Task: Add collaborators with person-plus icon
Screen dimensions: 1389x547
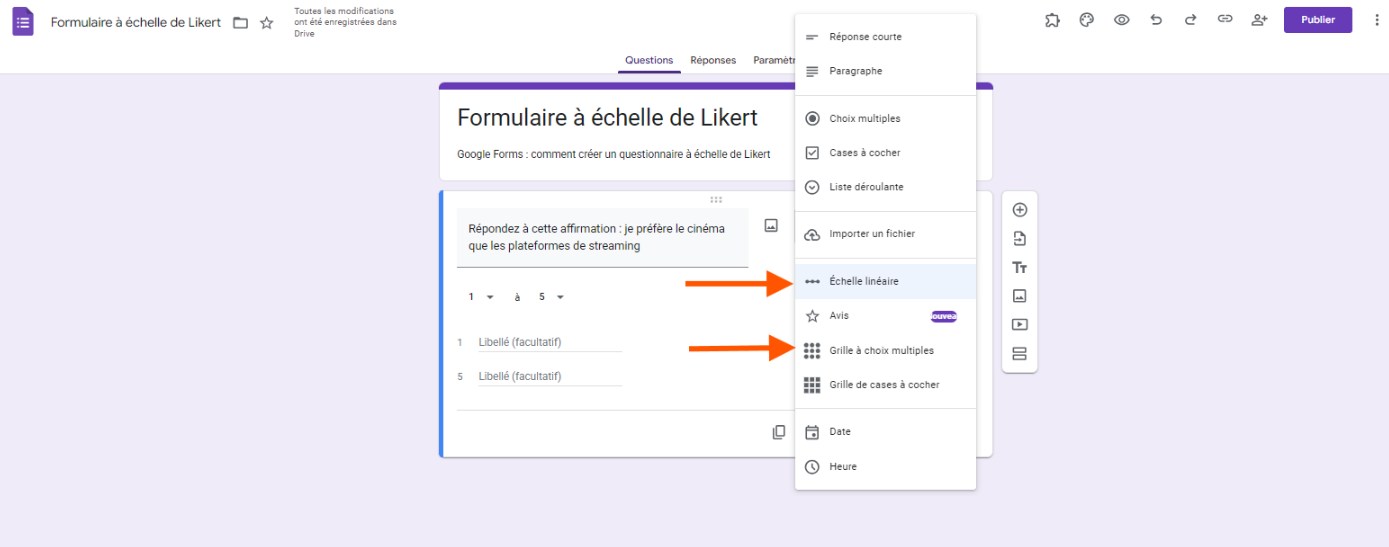Action: tap(1260, 20)
